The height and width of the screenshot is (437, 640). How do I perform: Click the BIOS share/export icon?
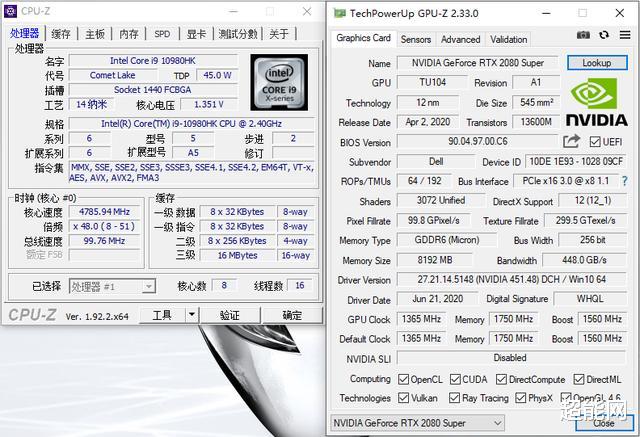coord(571,142)
